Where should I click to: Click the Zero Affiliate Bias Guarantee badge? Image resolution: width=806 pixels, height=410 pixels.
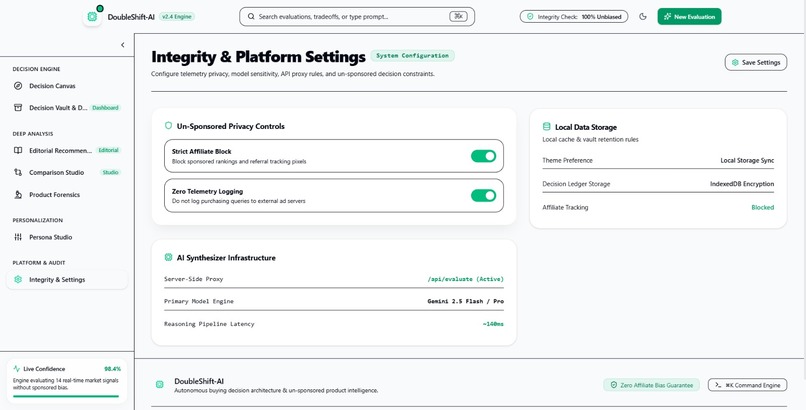coord(651,385)
